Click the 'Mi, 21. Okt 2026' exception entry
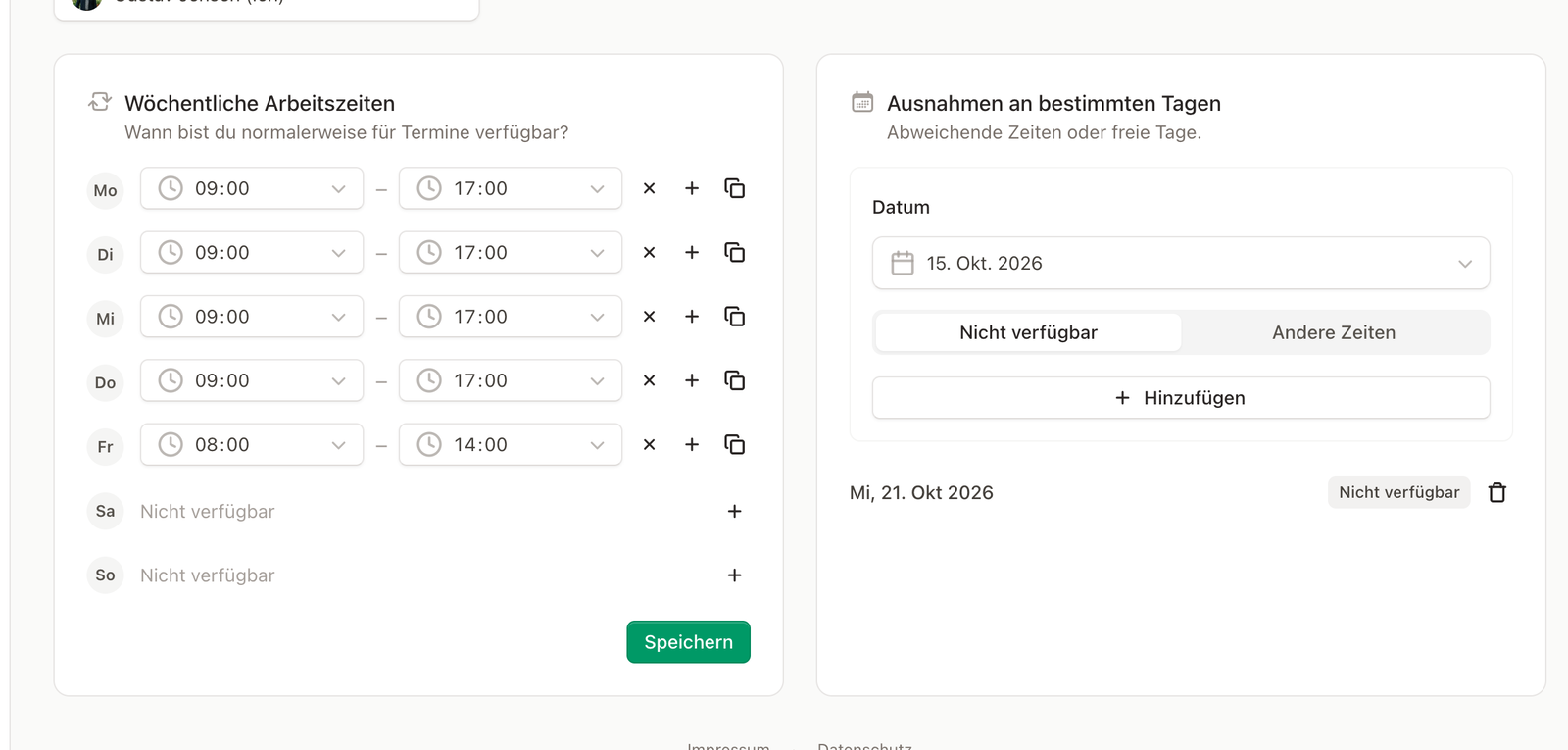This screenshot has height=750, width=1568. tap(921, 493)
